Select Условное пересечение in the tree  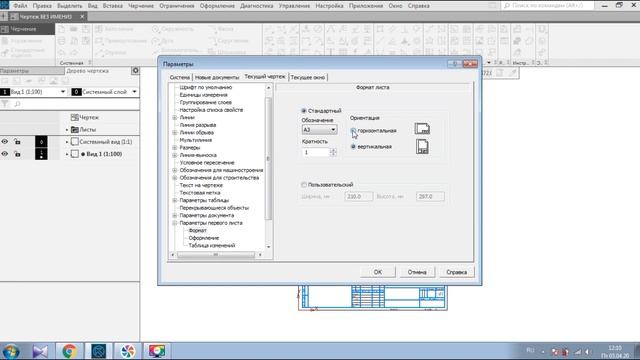(x=207, y=162)
